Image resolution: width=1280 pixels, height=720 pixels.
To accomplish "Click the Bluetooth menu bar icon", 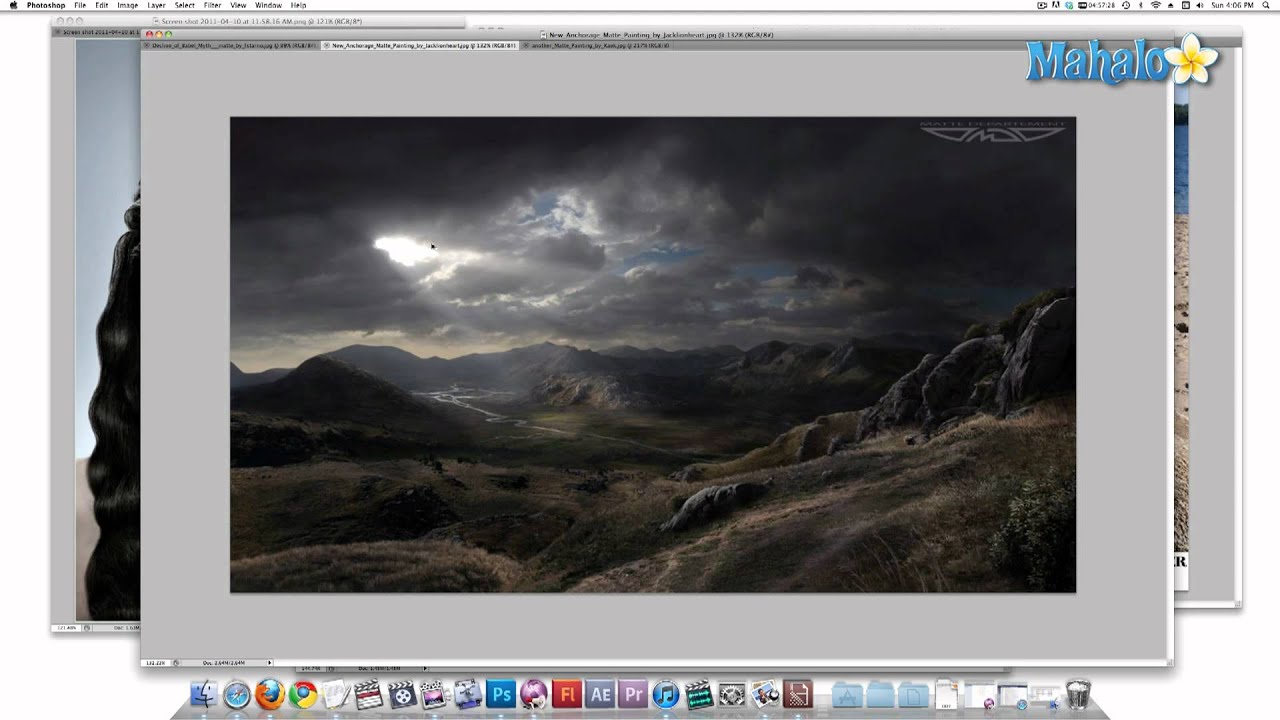I will click(x=1141, y=5).
